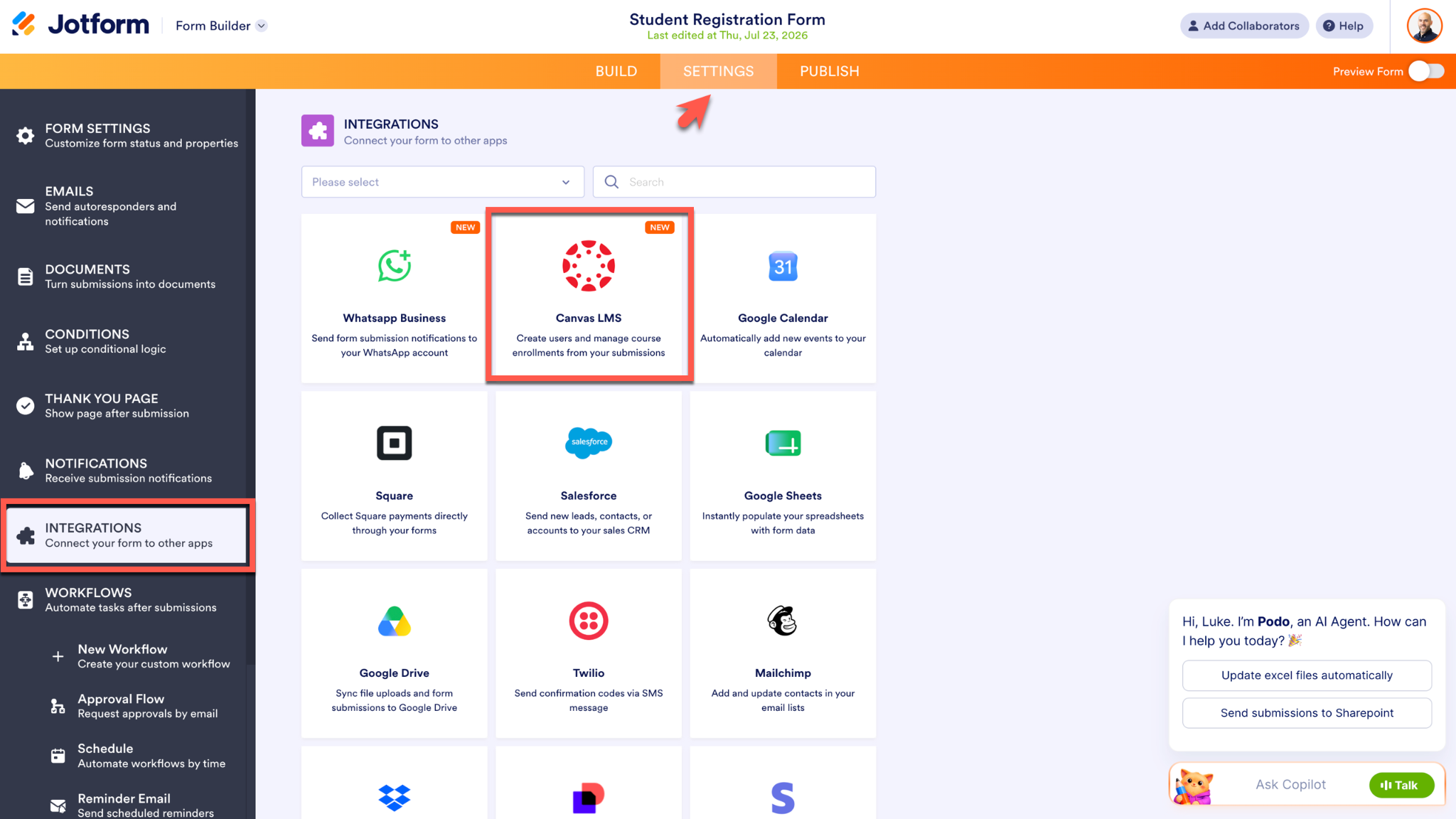Switch to the BUILD tab
Viewport: 1456px width, 819px height.
616,71
